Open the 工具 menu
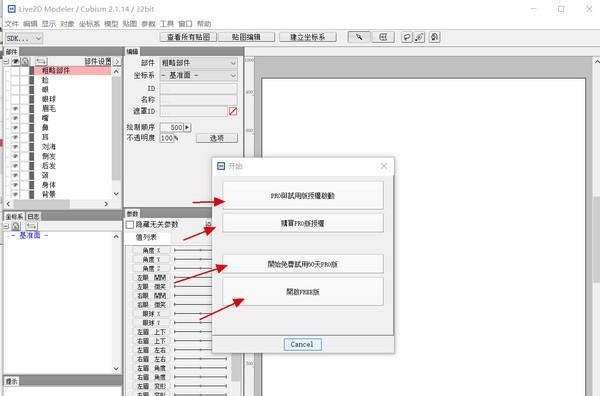Viewport: 600px width, 396px height. coord(167,24)
